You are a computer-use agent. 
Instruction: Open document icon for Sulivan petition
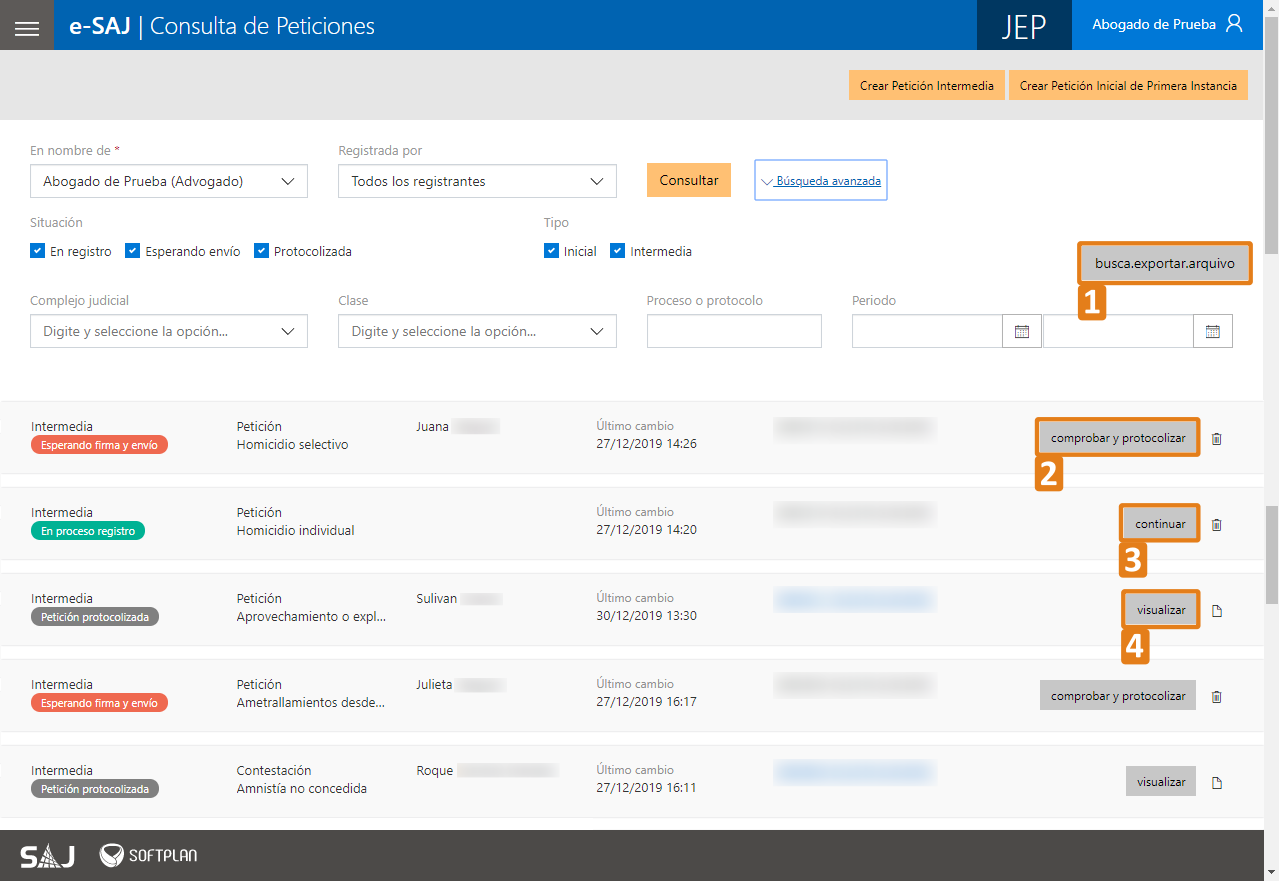point(1217,610)
